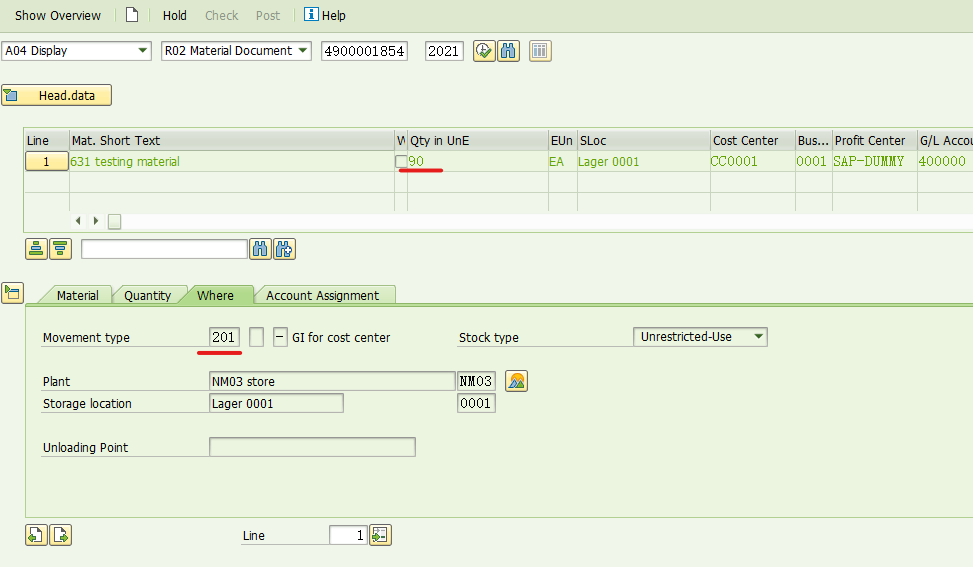Click the G/L account value 400000

[942, 161]
